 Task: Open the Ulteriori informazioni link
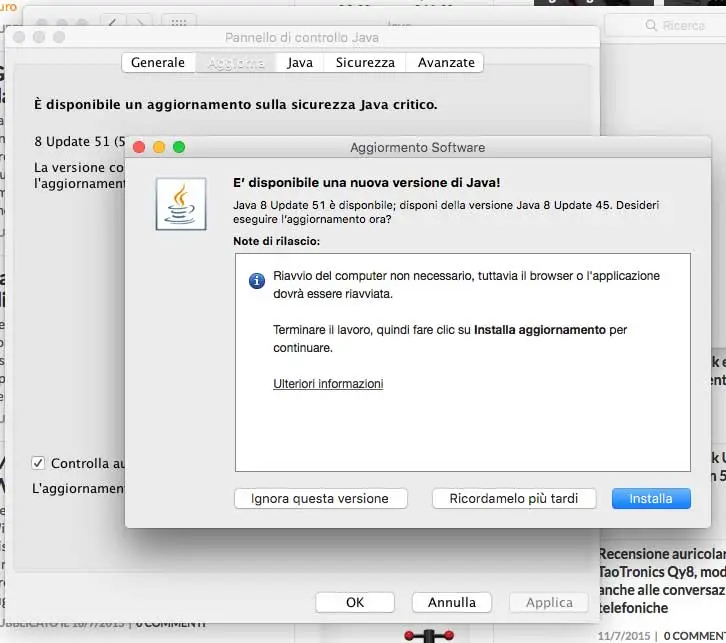pyautogui.click(x=328, y=384)
